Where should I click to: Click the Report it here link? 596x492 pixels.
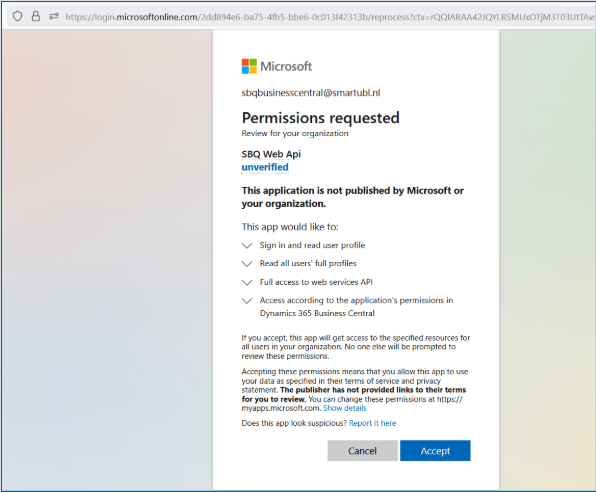pos(372,423)
